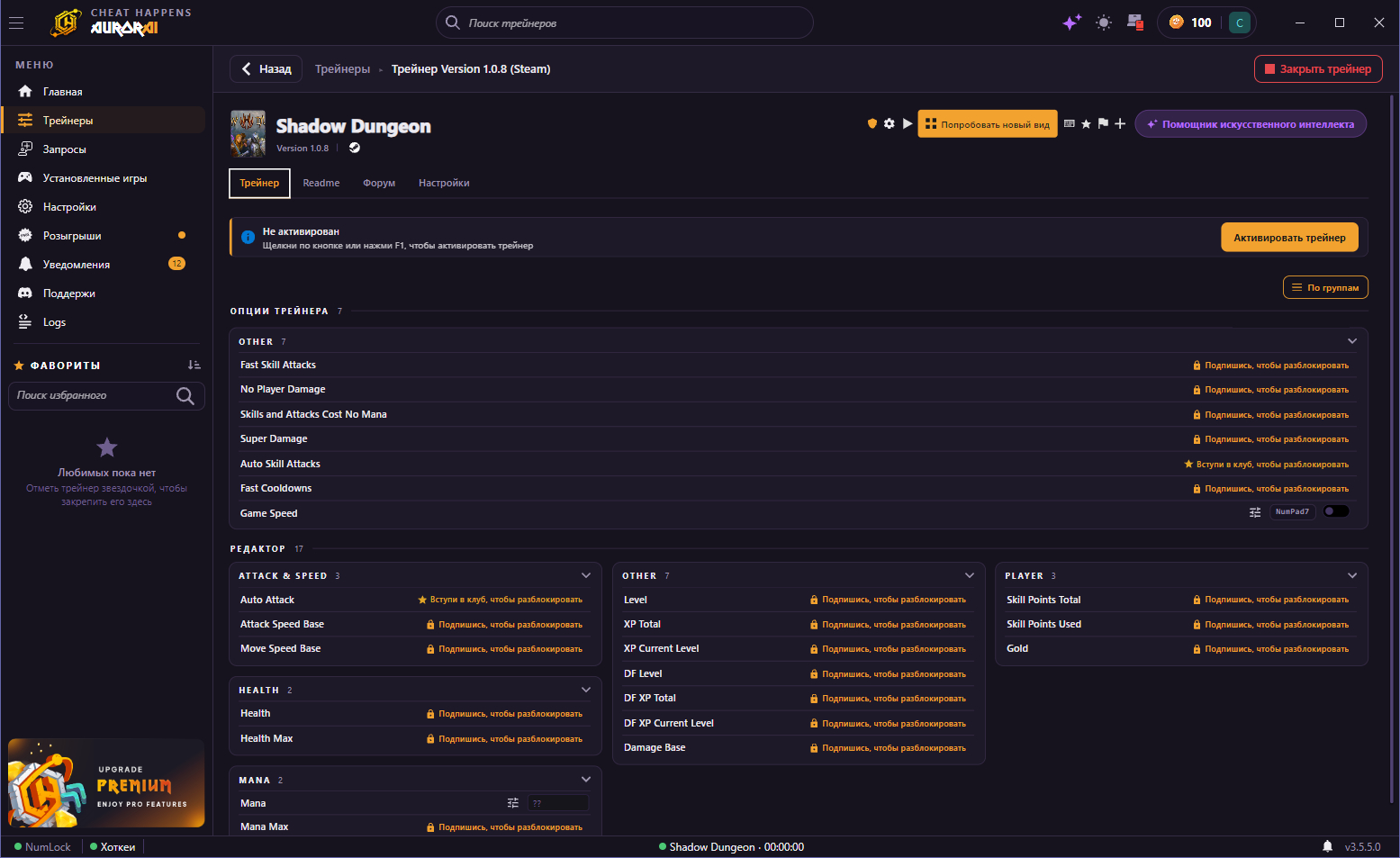Click the Fast Skill Attacks subscribe-to-unlock link
This screenshot has height=858, width=1400.
click(1270, 366)
